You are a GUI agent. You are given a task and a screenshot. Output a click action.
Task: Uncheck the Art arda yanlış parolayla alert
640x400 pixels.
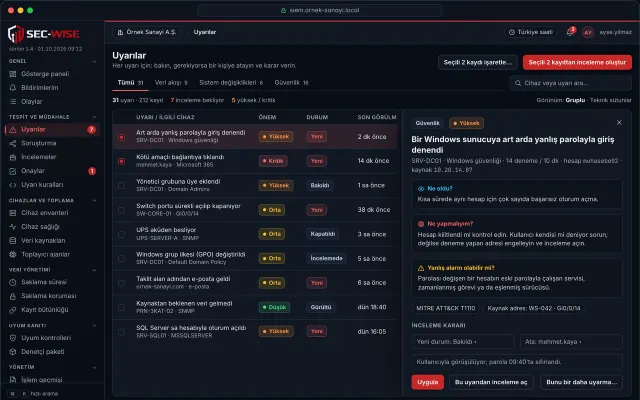[121, 137]
